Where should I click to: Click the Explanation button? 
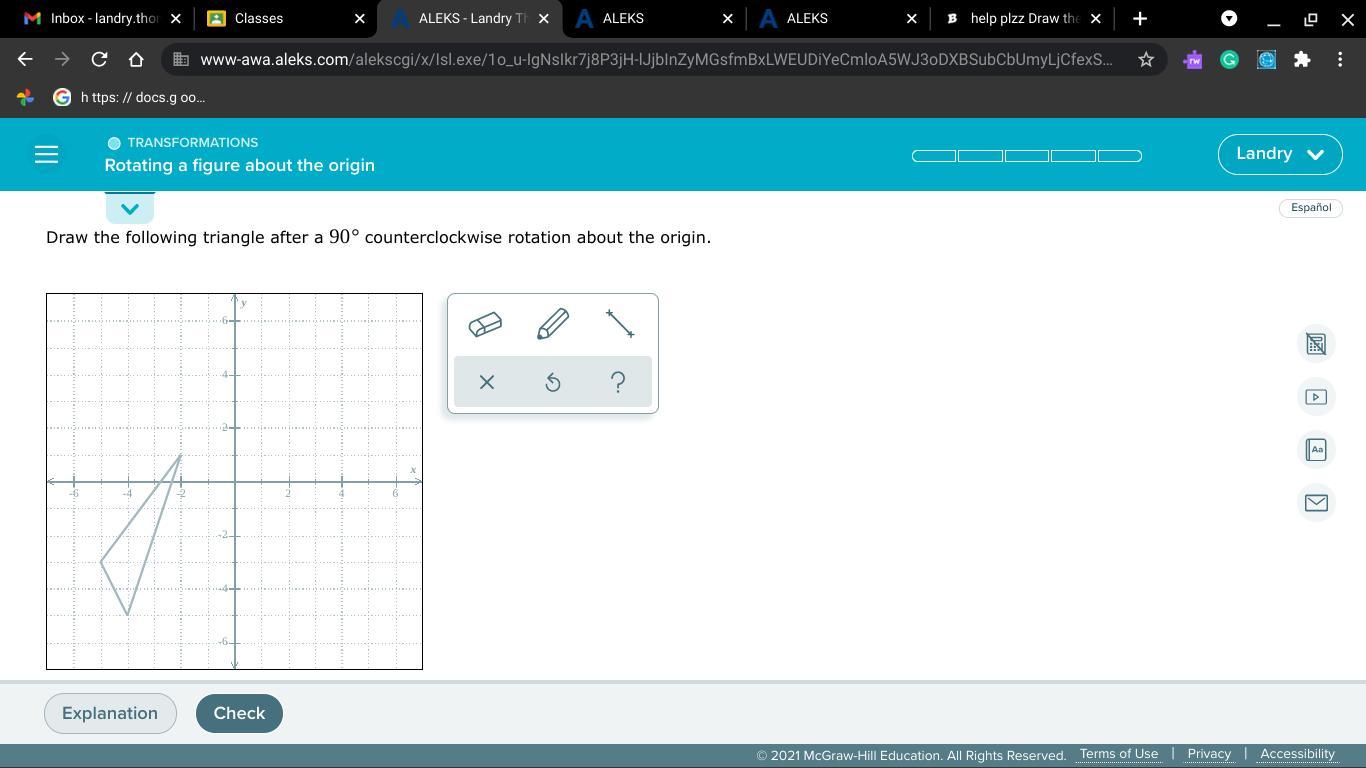pyautogui.click(x=110, y=713)
